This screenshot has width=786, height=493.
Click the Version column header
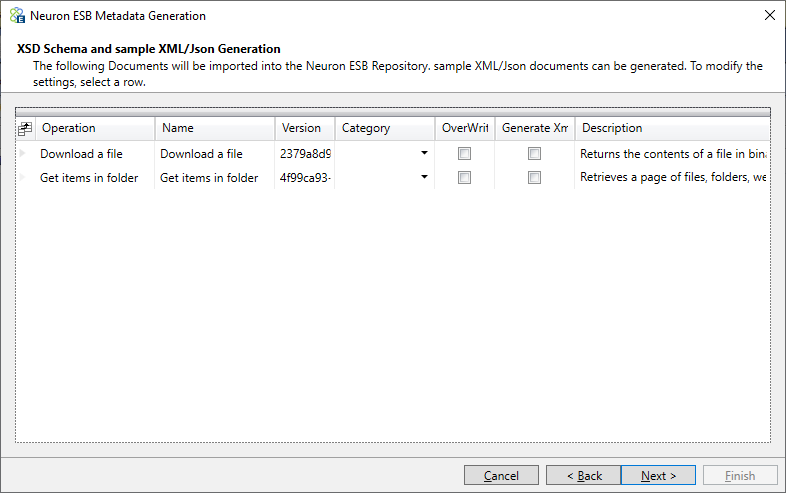pyautogui.click(x=305, y=128)
